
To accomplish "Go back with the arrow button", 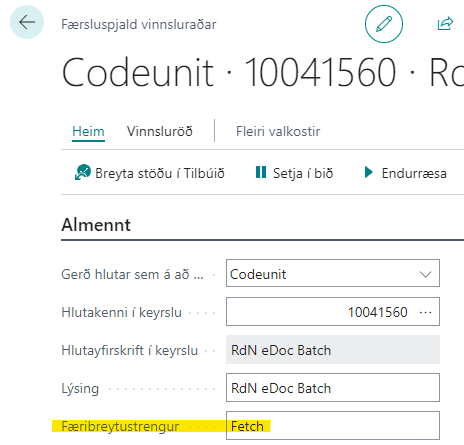I will tap(27, 22).
